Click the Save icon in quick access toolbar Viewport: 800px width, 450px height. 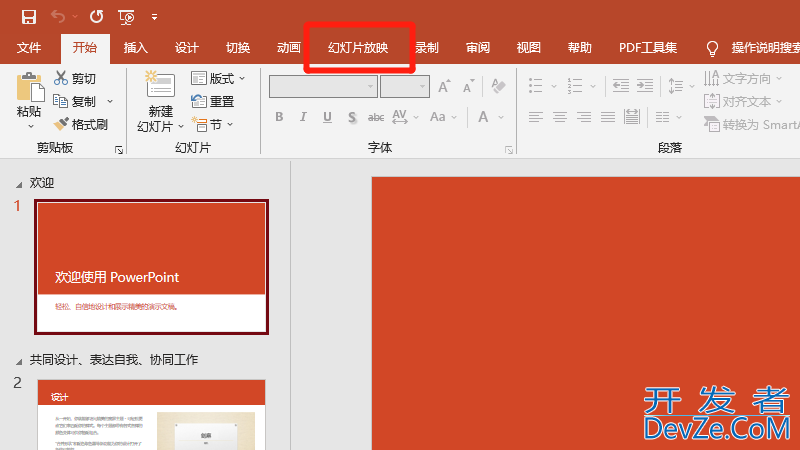point(29,17)
